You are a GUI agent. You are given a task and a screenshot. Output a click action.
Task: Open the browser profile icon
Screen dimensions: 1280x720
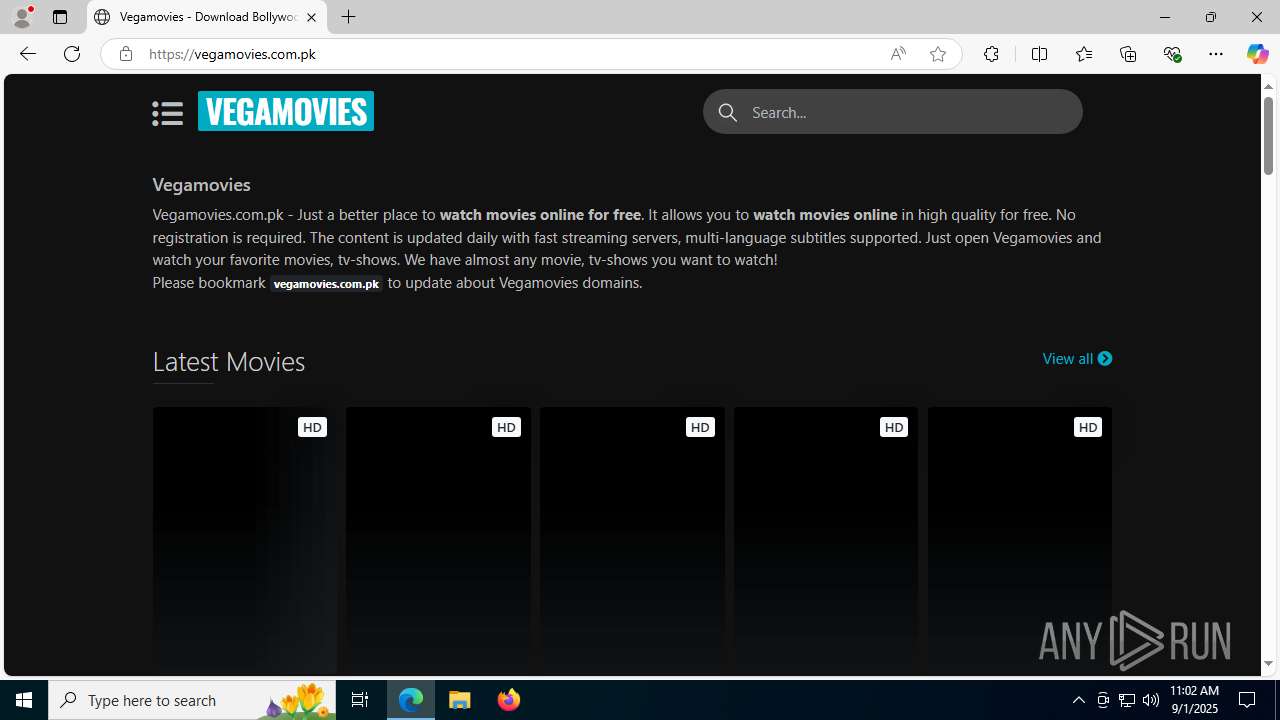(22, 17)
